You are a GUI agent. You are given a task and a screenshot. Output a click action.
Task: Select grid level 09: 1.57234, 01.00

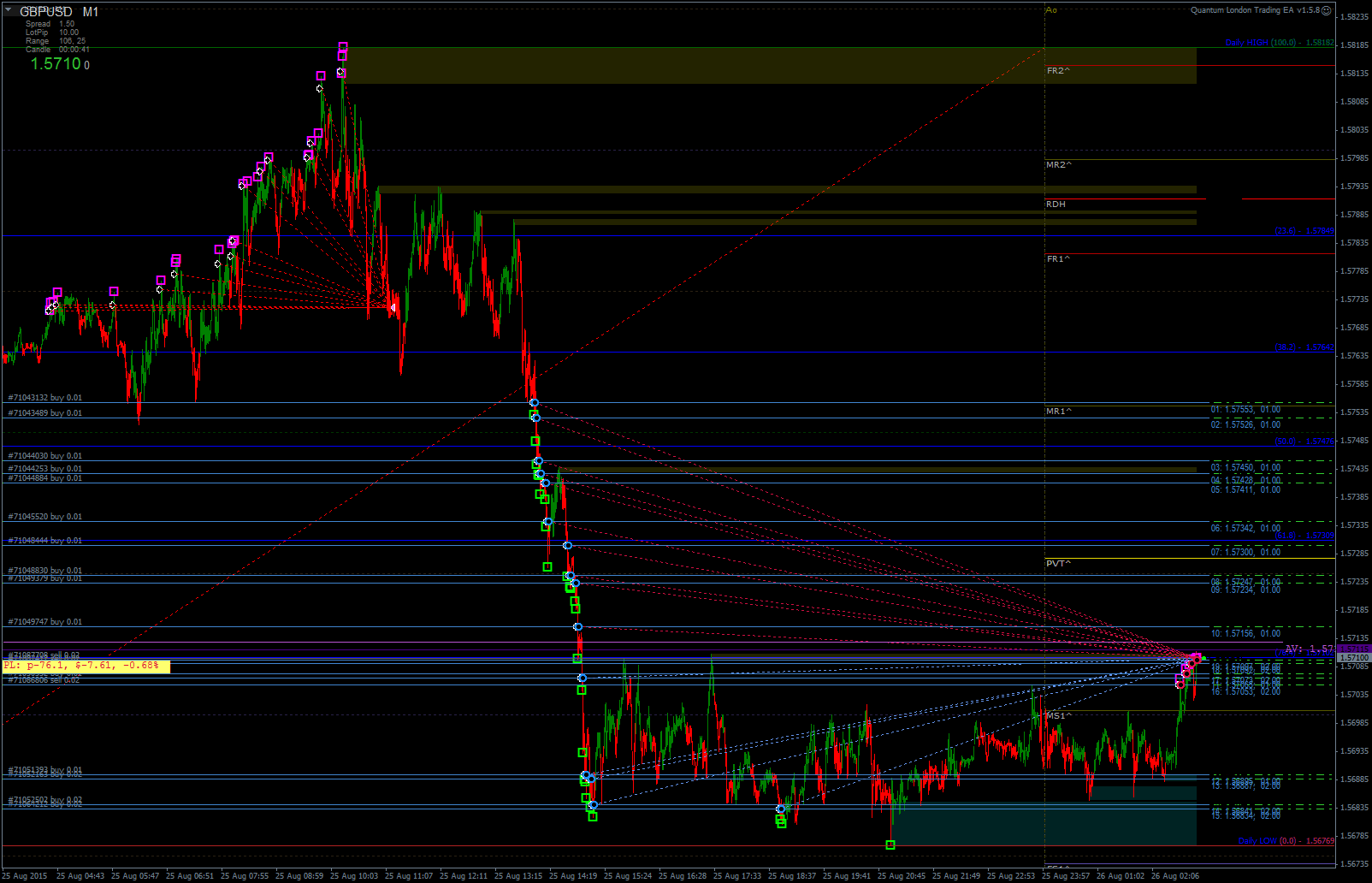[1245, 590]
